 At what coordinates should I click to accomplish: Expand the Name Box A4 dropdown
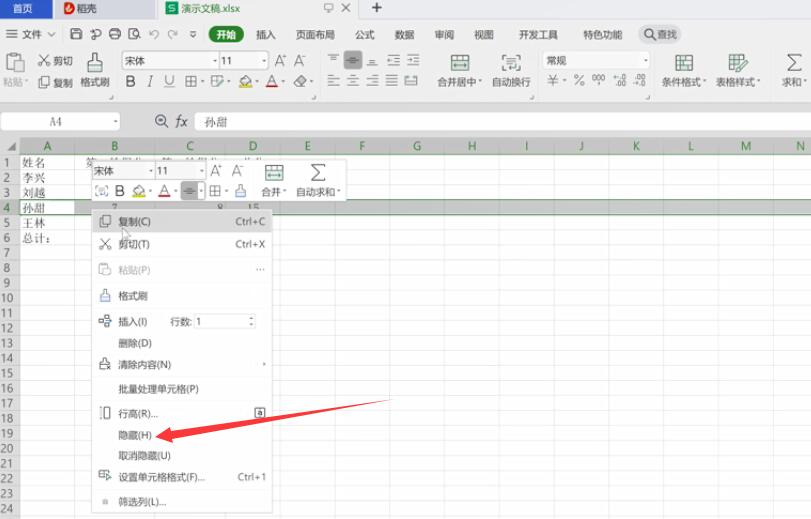click(x=115, y=122)
